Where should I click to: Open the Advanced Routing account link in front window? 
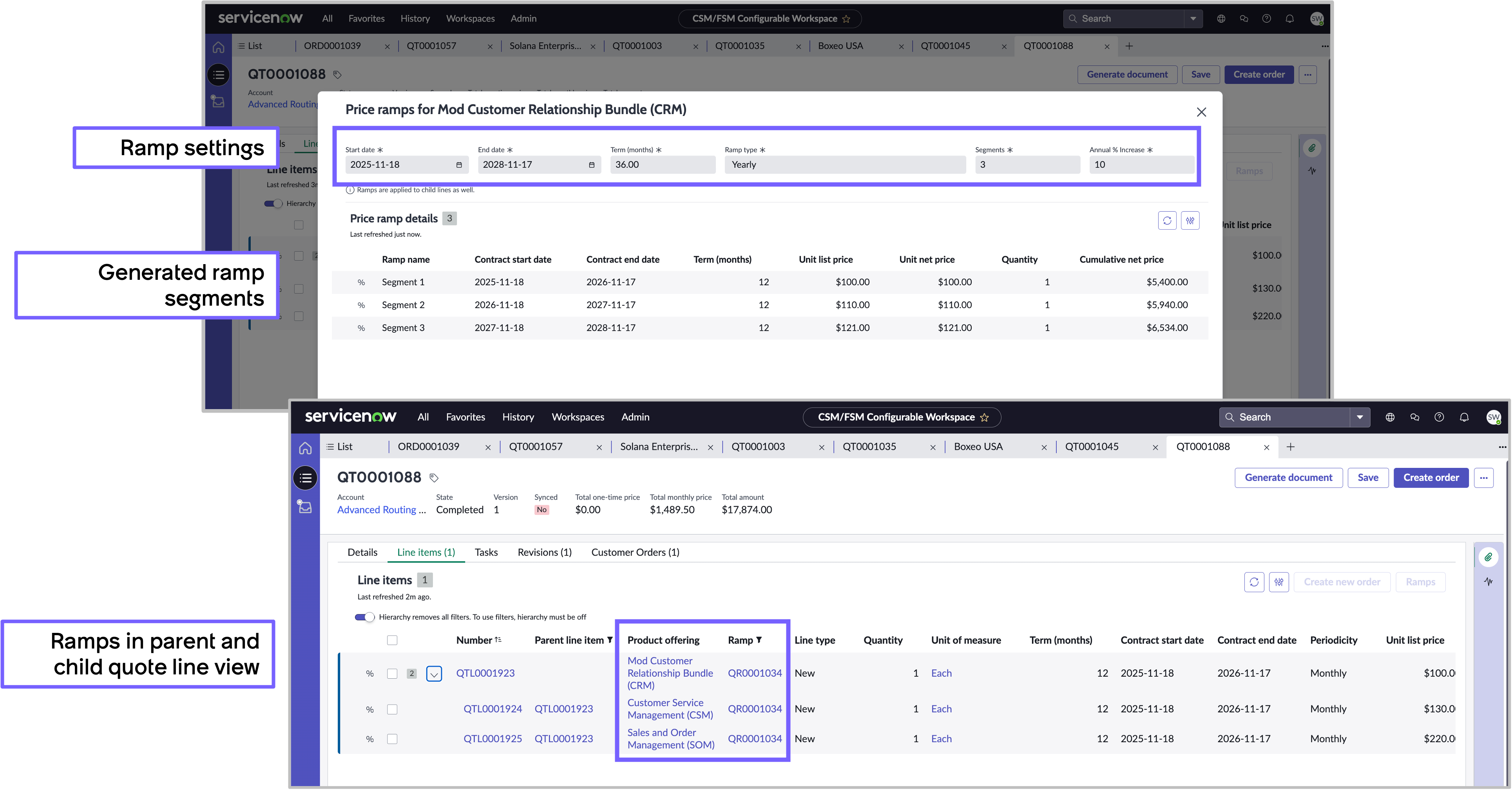click(381, 510)
